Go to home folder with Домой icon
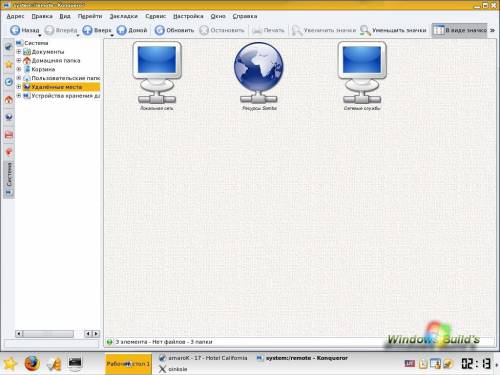500x375 pixels. click(122, 30)
